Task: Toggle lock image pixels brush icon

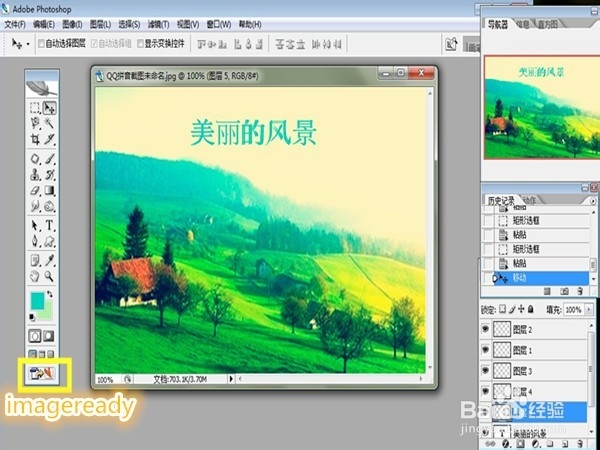Action: 512,309
